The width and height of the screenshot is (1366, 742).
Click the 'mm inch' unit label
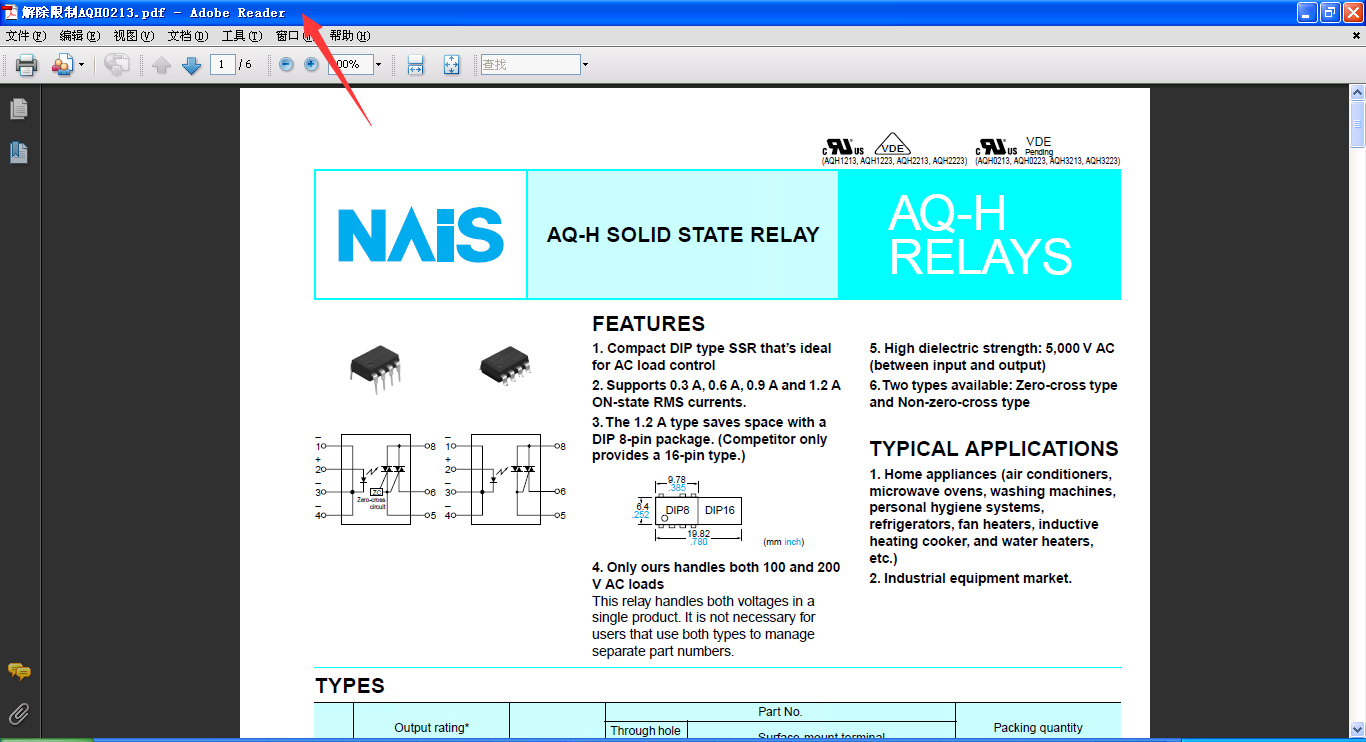coord(783,542)
